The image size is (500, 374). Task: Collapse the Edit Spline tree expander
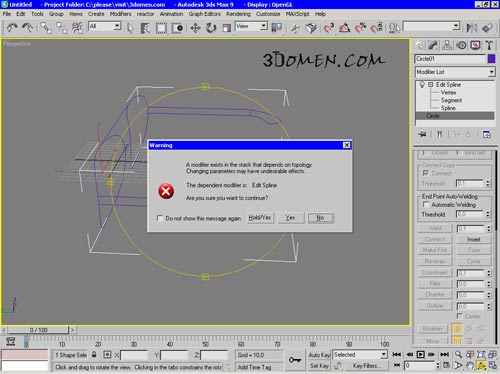pos(430,85)
